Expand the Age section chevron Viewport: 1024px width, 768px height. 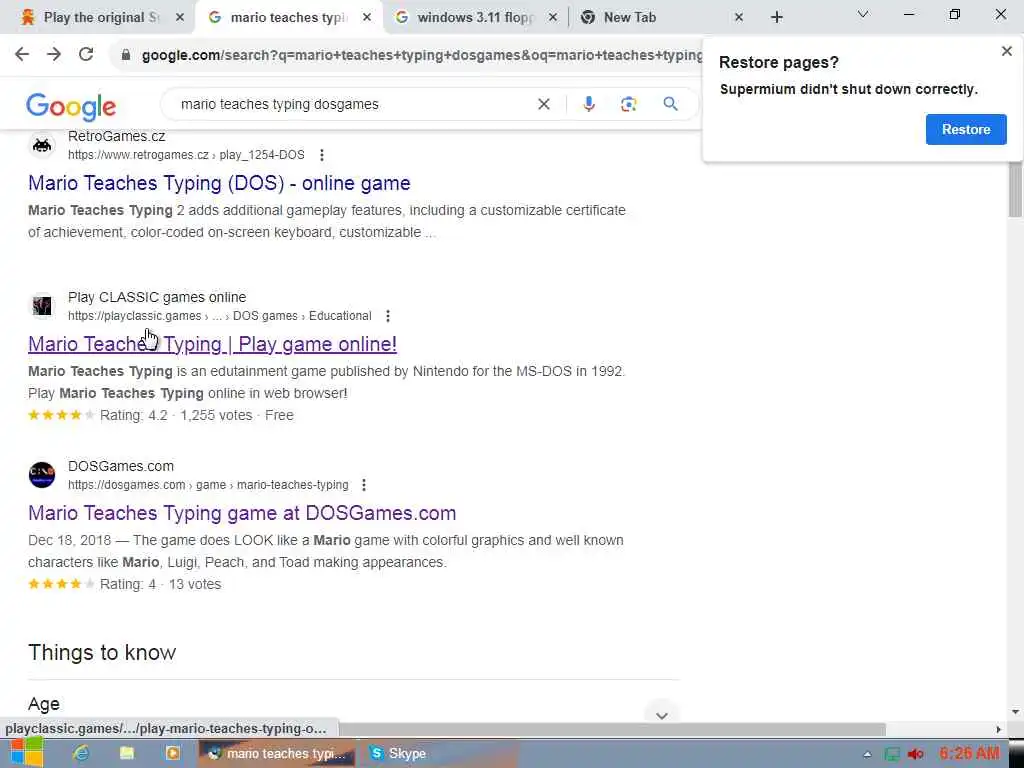[662, 714]
